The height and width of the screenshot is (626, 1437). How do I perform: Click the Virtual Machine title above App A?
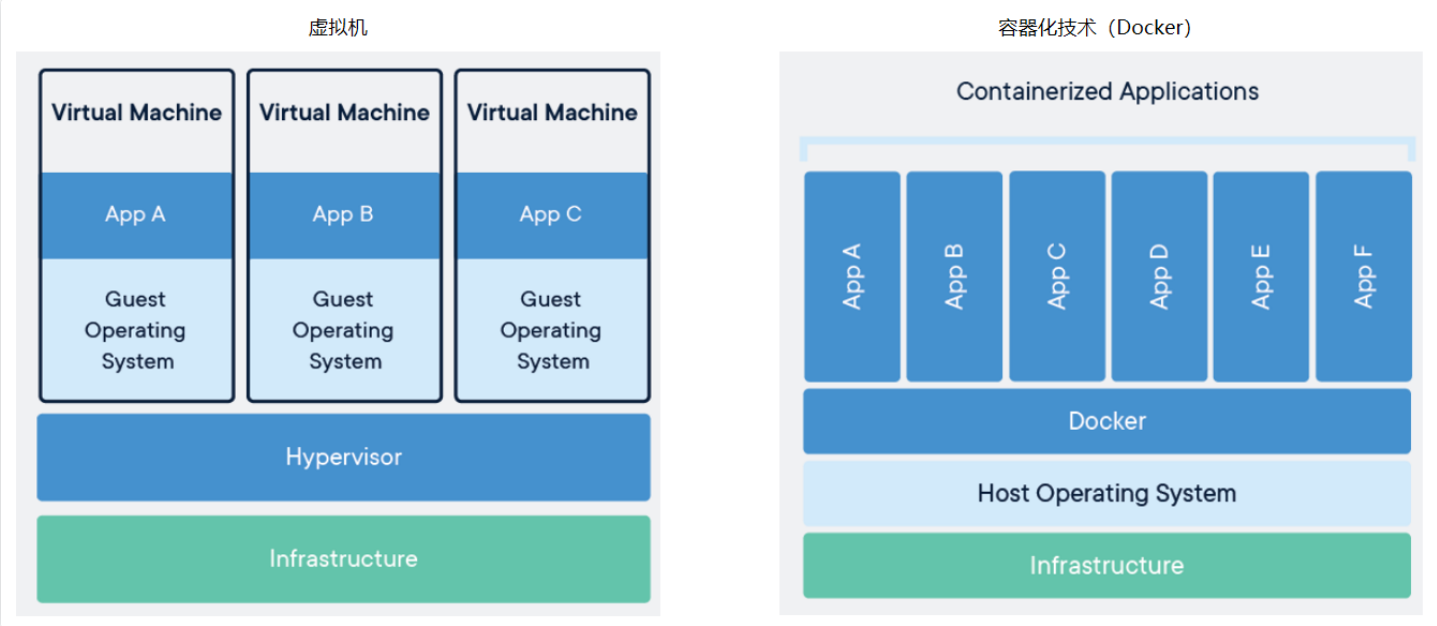point(137,113)
